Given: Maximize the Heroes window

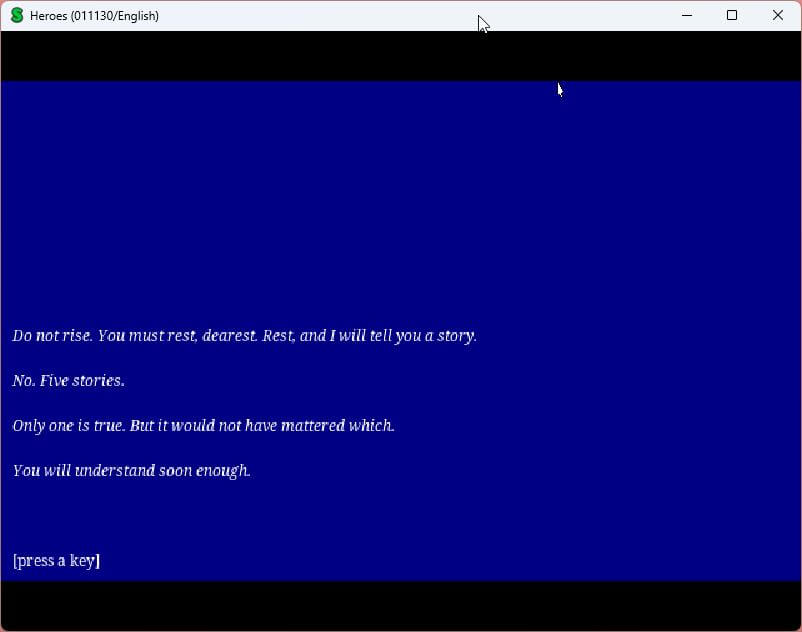Looking at the screenshot, I should coord(732,15).
